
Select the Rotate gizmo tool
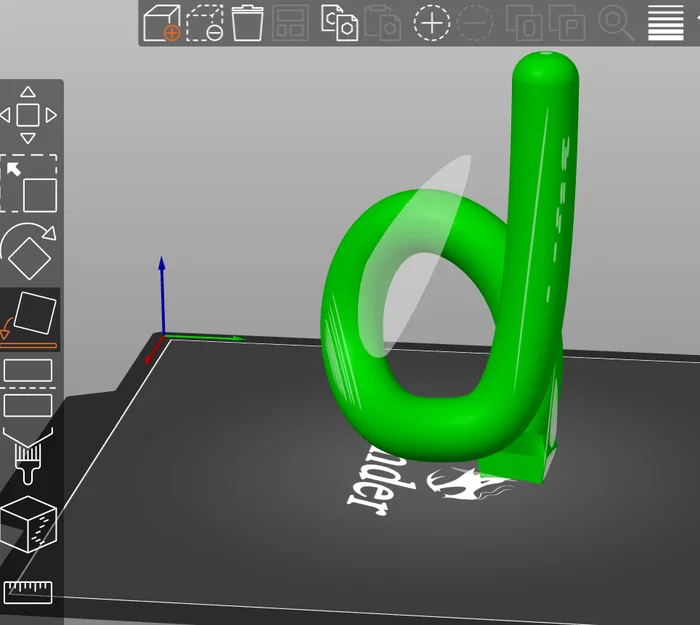(29, 251)
